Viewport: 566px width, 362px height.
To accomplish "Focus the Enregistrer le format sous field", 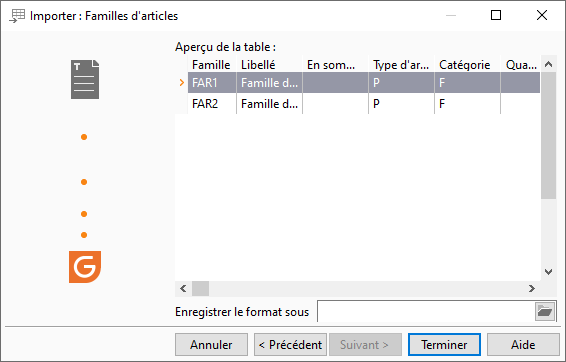I will coord(426,311).
